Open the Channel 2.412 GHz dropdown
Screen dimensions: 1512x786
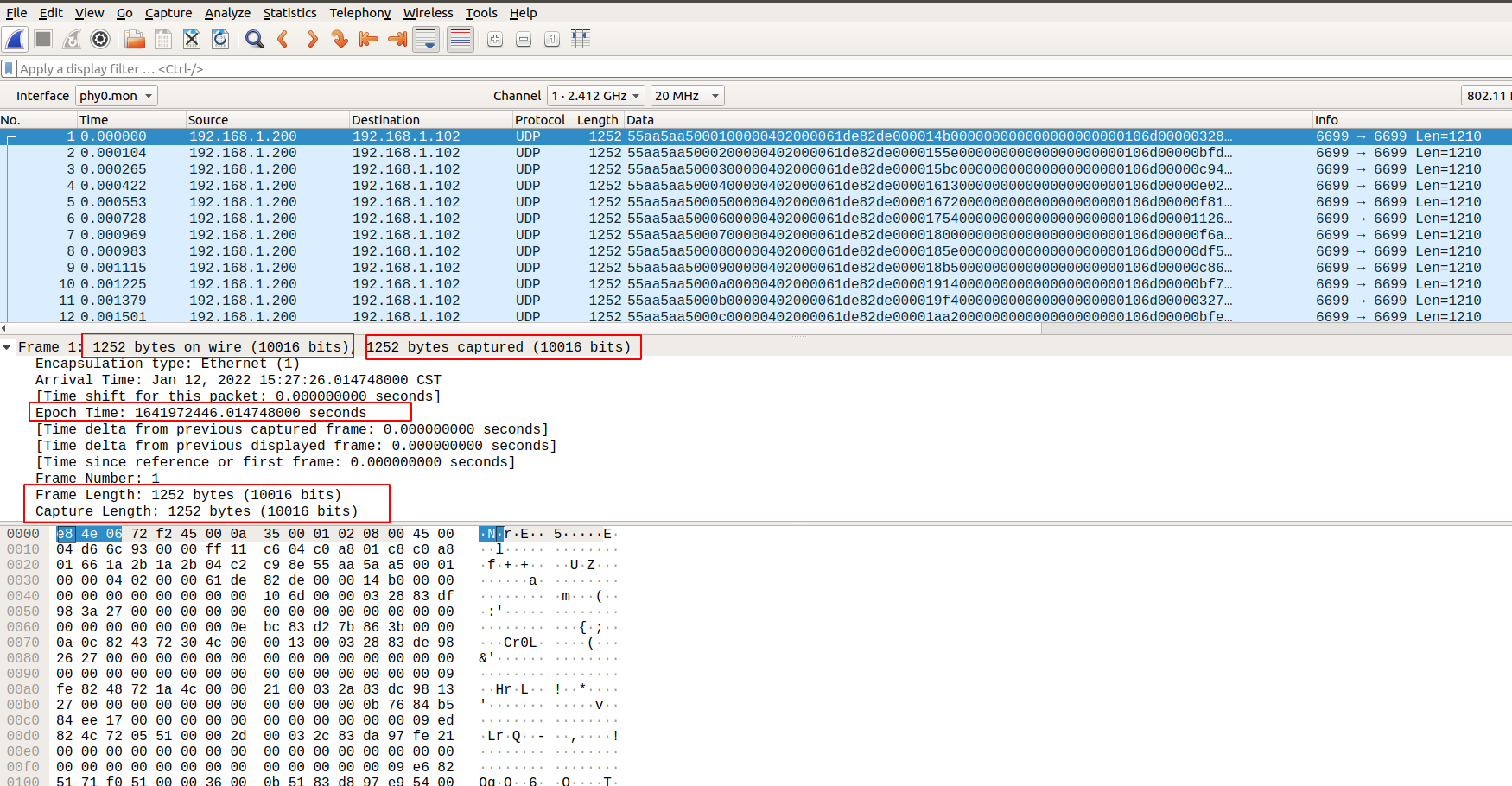(596, 96)
